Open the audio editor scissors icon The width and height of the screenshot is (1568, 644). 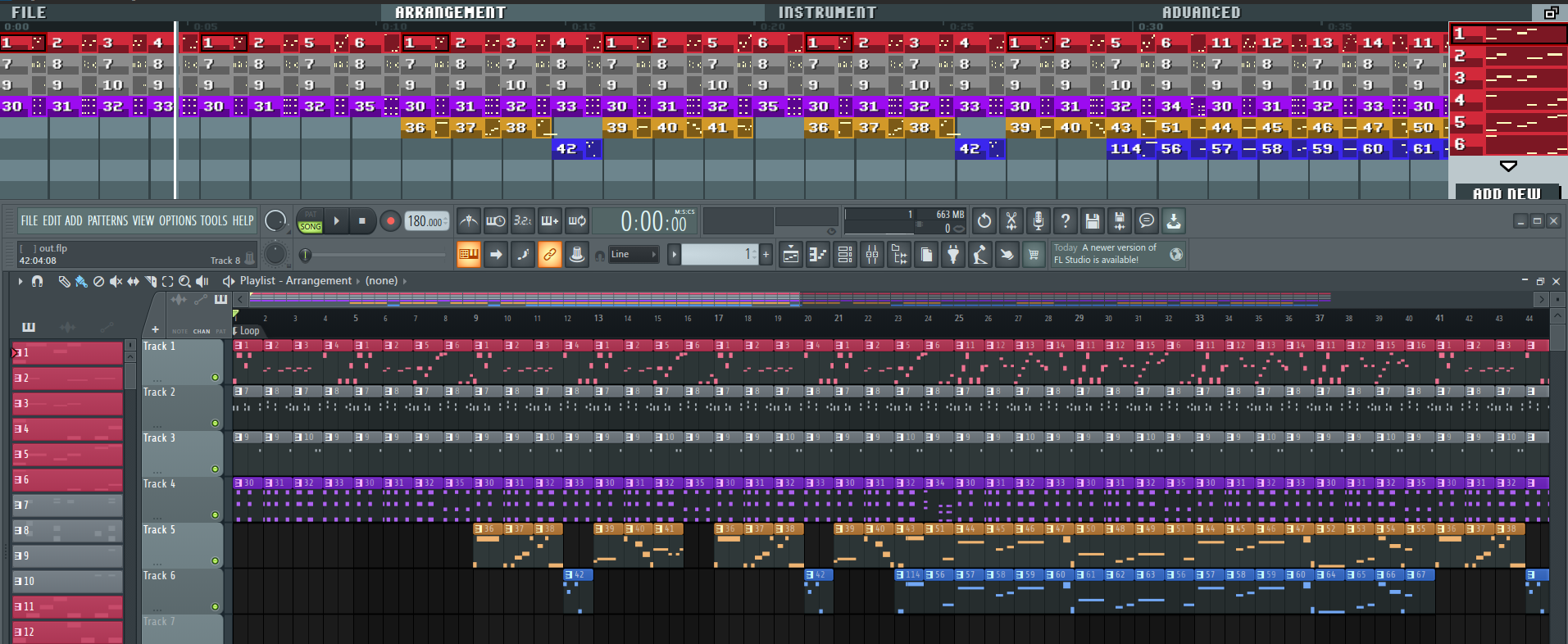click(x=1011, y=220)
